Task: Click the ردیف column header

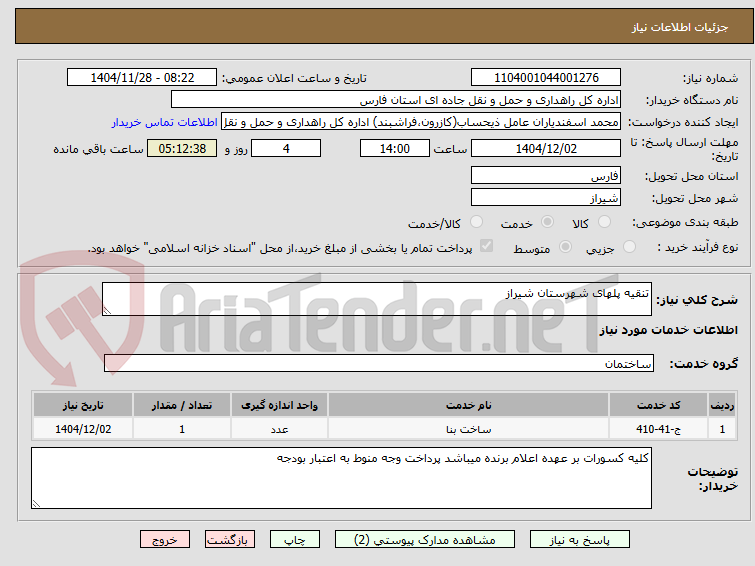Action: point(722,405)
